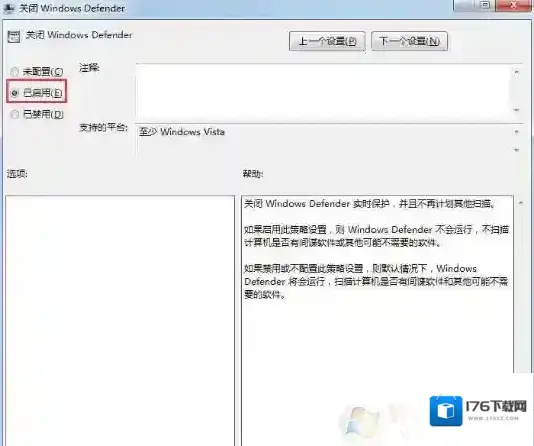
Task: Select the 未配置(C) radio button
Action: (14, 71)
